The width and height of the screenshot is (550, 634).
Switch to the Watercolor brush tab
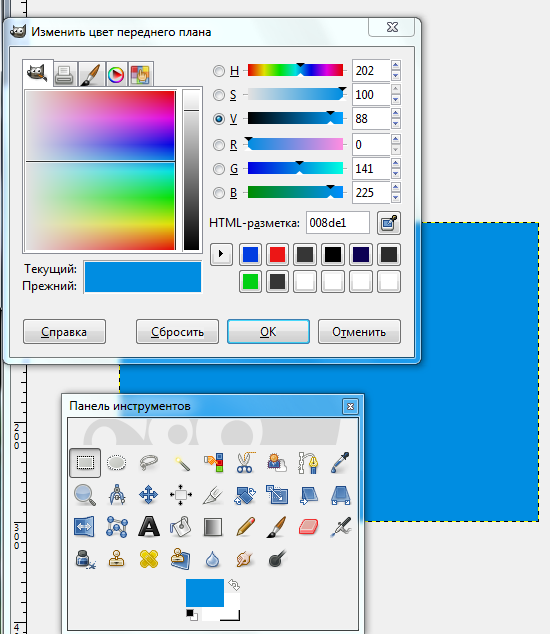tap(91, 74)
